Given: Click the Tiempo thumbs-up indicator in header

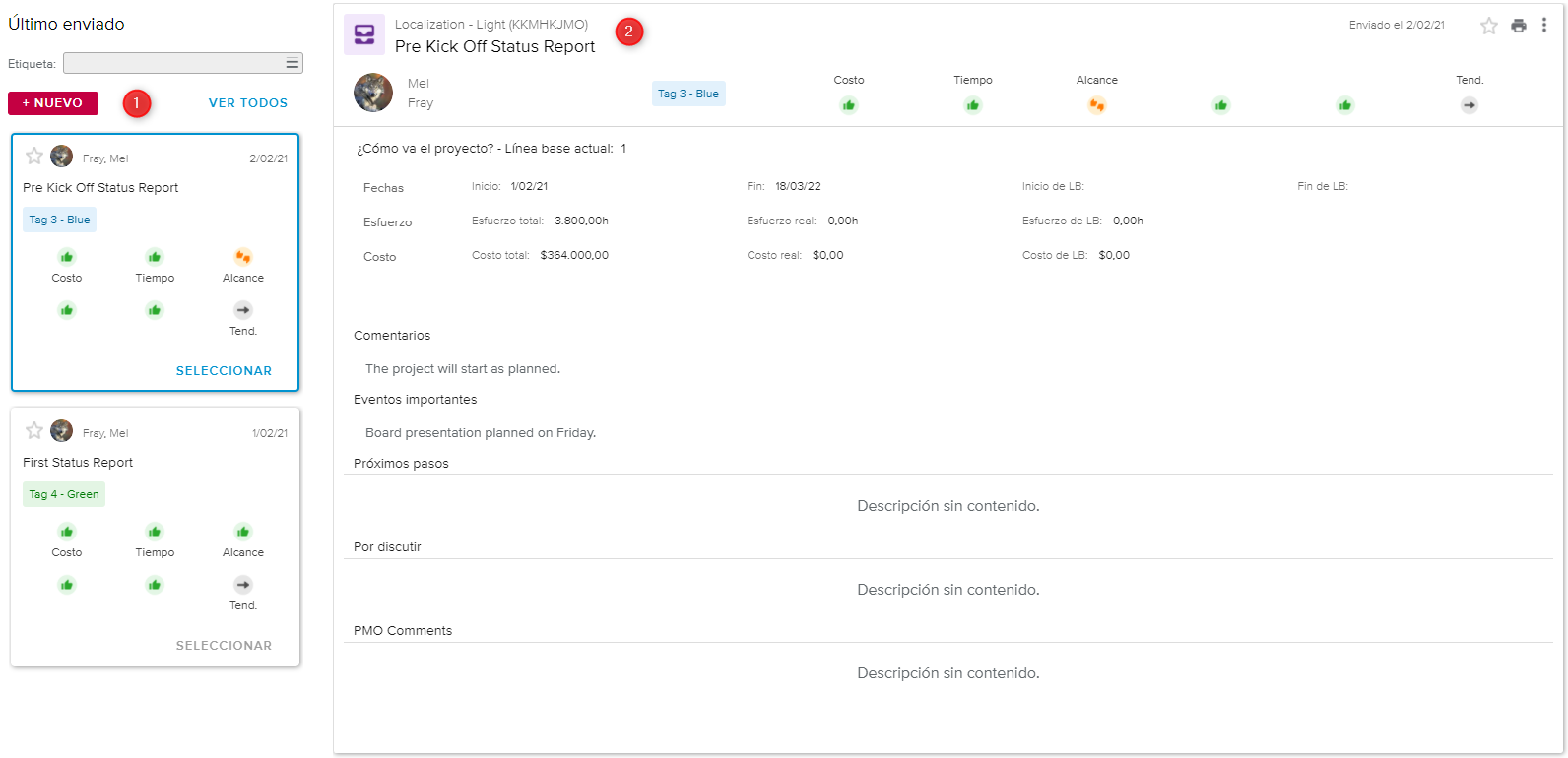Looking at the screenshot, I should pyautogui.click(x=973, y=105).
